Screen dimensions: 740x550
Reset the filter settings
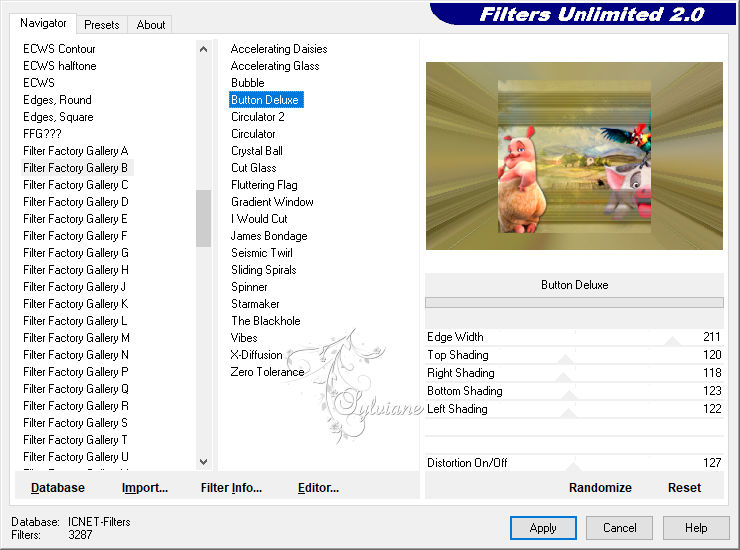(684, 488)
